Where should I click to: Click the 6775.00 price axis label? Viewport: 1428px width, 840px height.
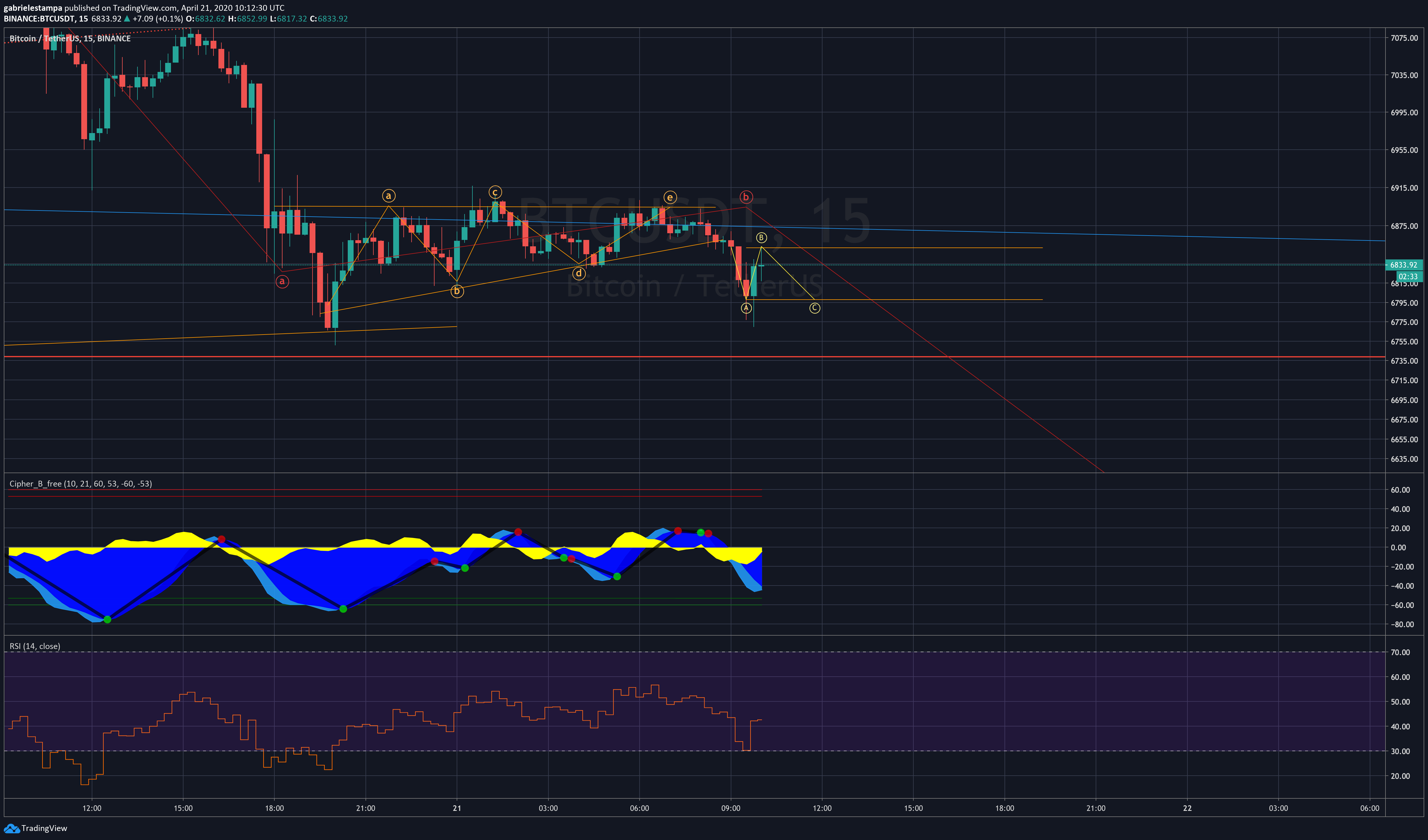(1404, 322)
